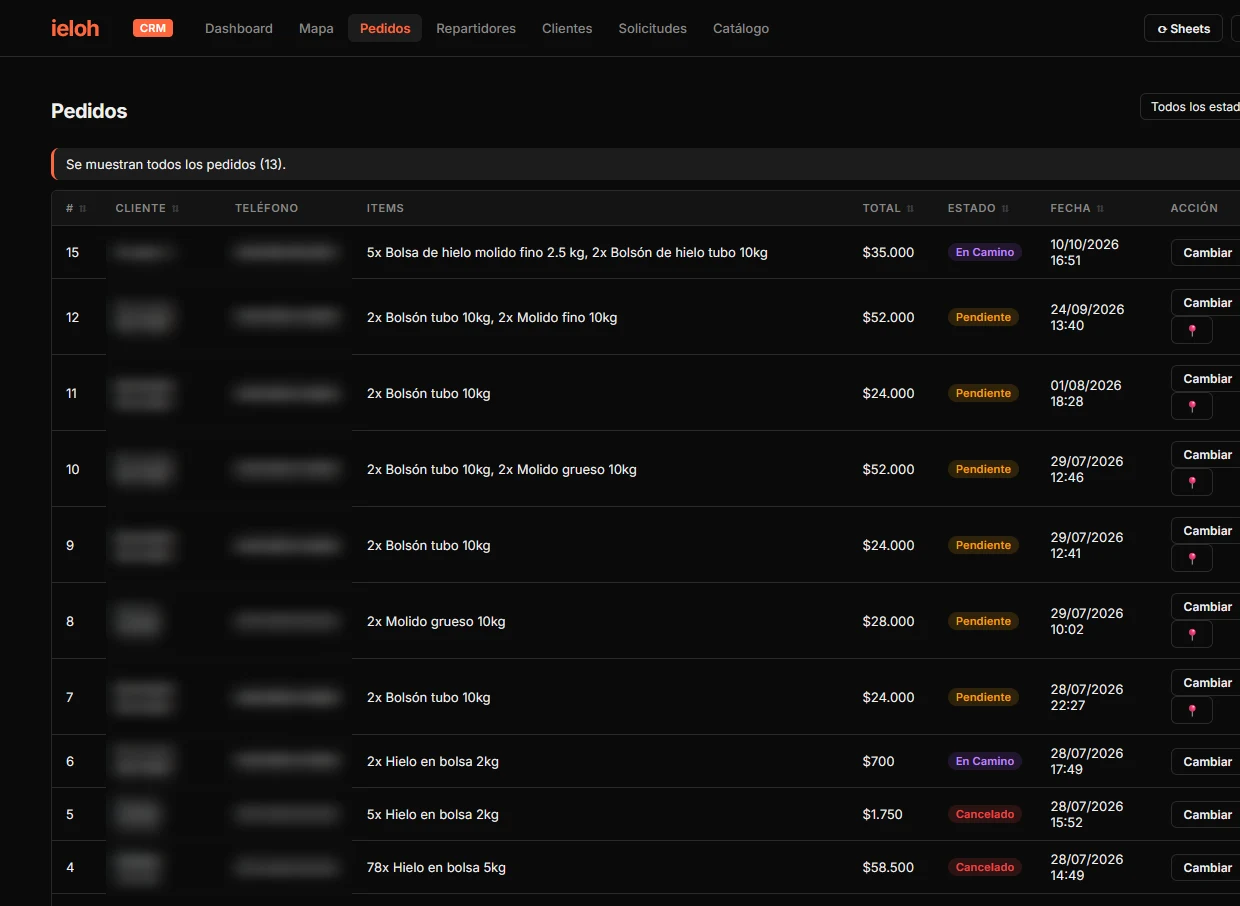The image size is (1240, 906).
Task: Click the Cancelado status badge of order 4
Action: [x=985, y=867]
